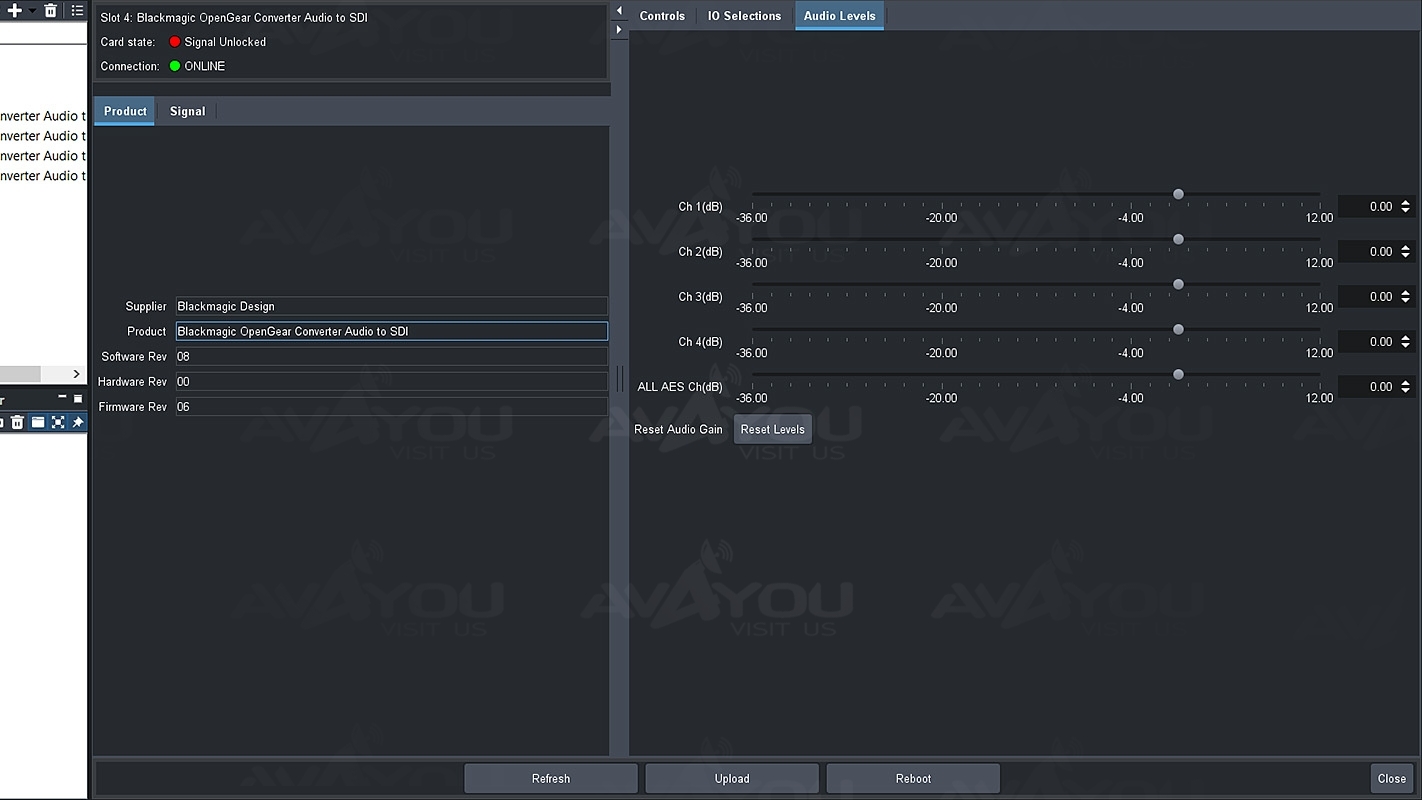Open the dropdown arrow beside the plus icon
Viewport: 1422px width, 800px height.
pos(31,10)
